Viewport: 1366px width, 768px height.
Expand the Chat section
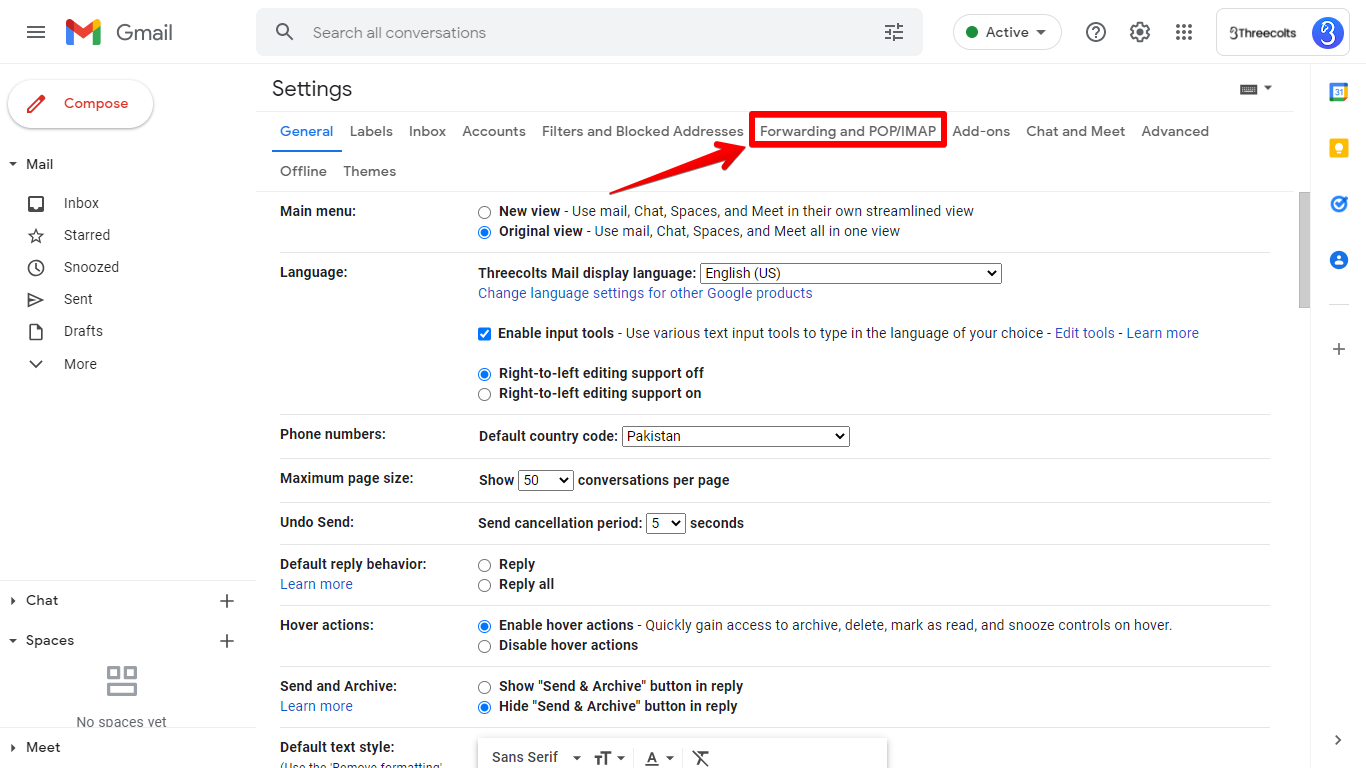coord(13,601)
